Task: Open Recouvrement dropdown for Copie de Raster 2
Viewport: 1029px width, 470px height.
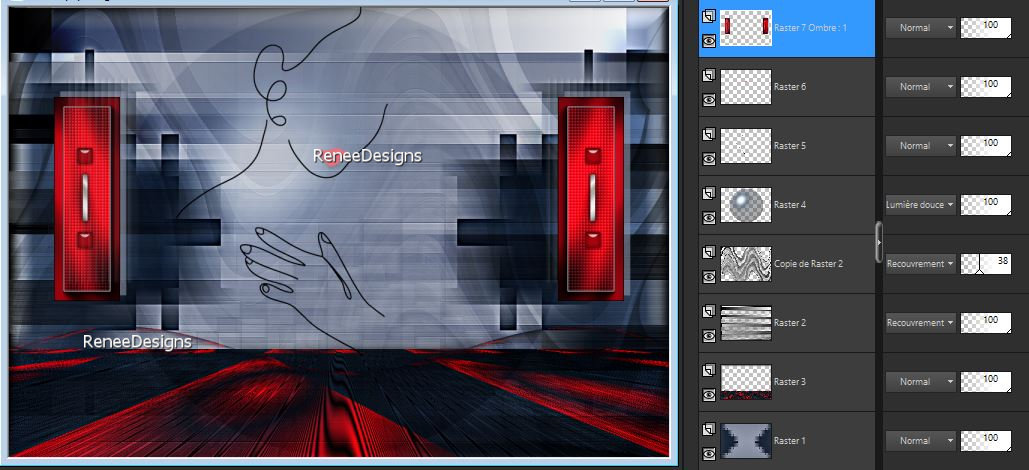Action: pyautogui.click(x=921, y=264)
